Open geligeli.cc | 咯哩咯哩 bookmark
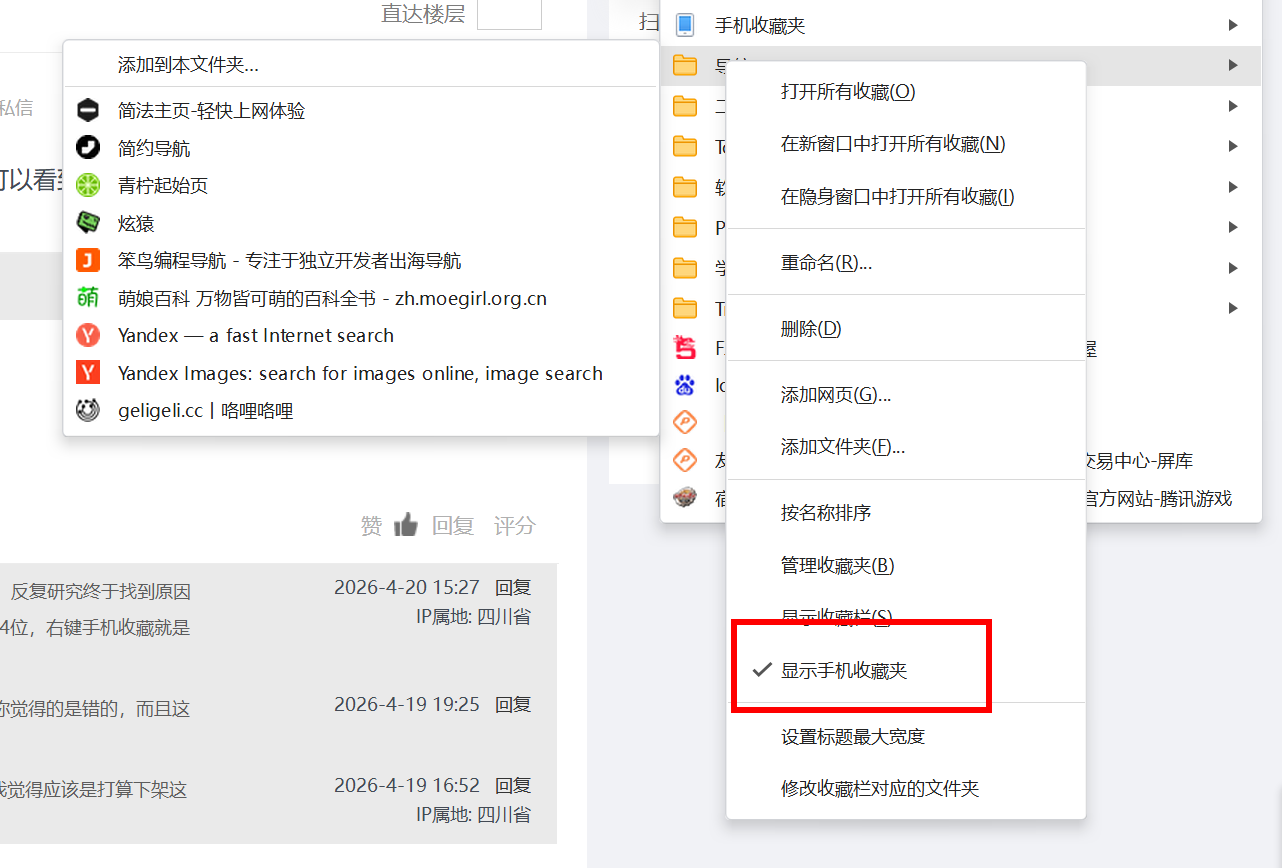Image resolution: width=1282 pixels, height=868 pixels. [x=361, y=410]
